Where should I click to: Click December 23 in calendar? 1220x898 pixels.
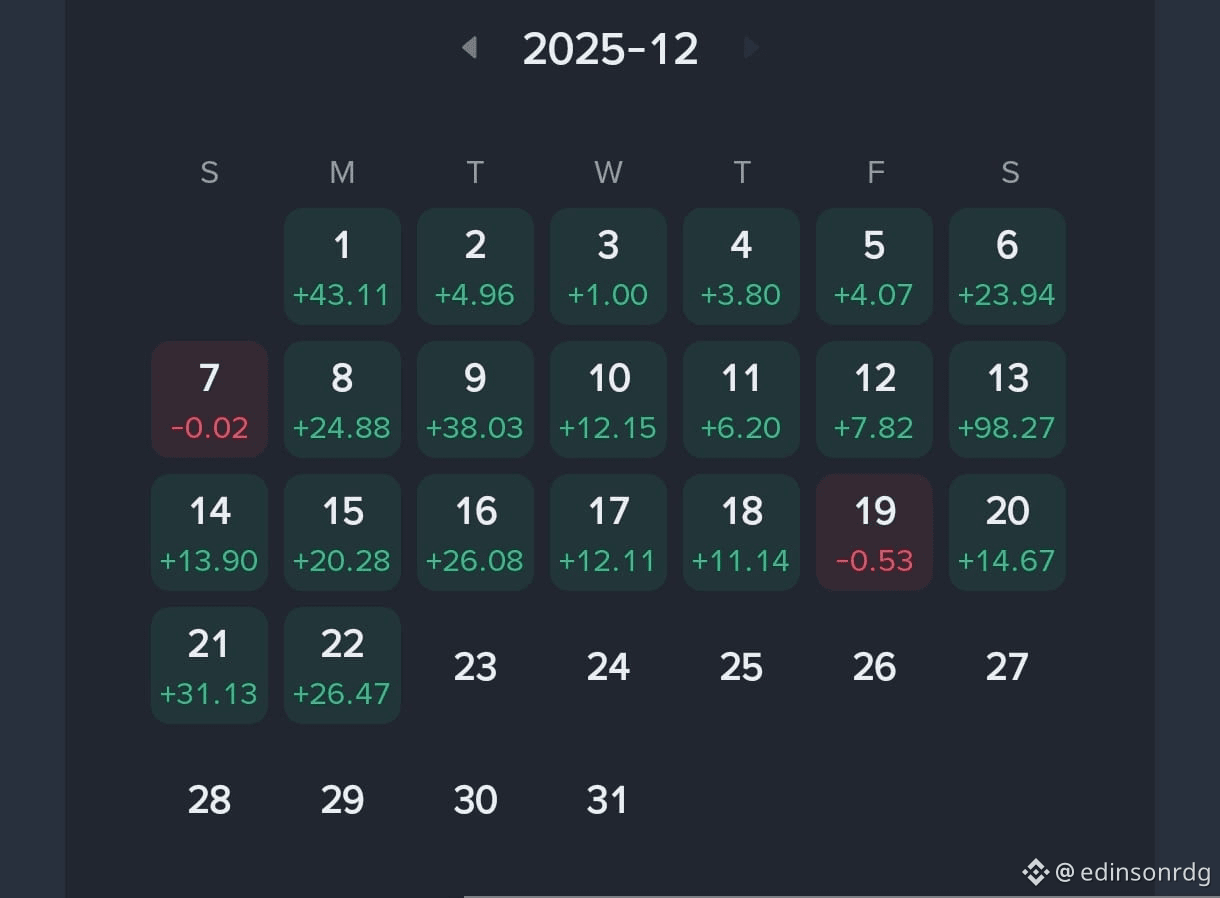(x=475, y=667)
